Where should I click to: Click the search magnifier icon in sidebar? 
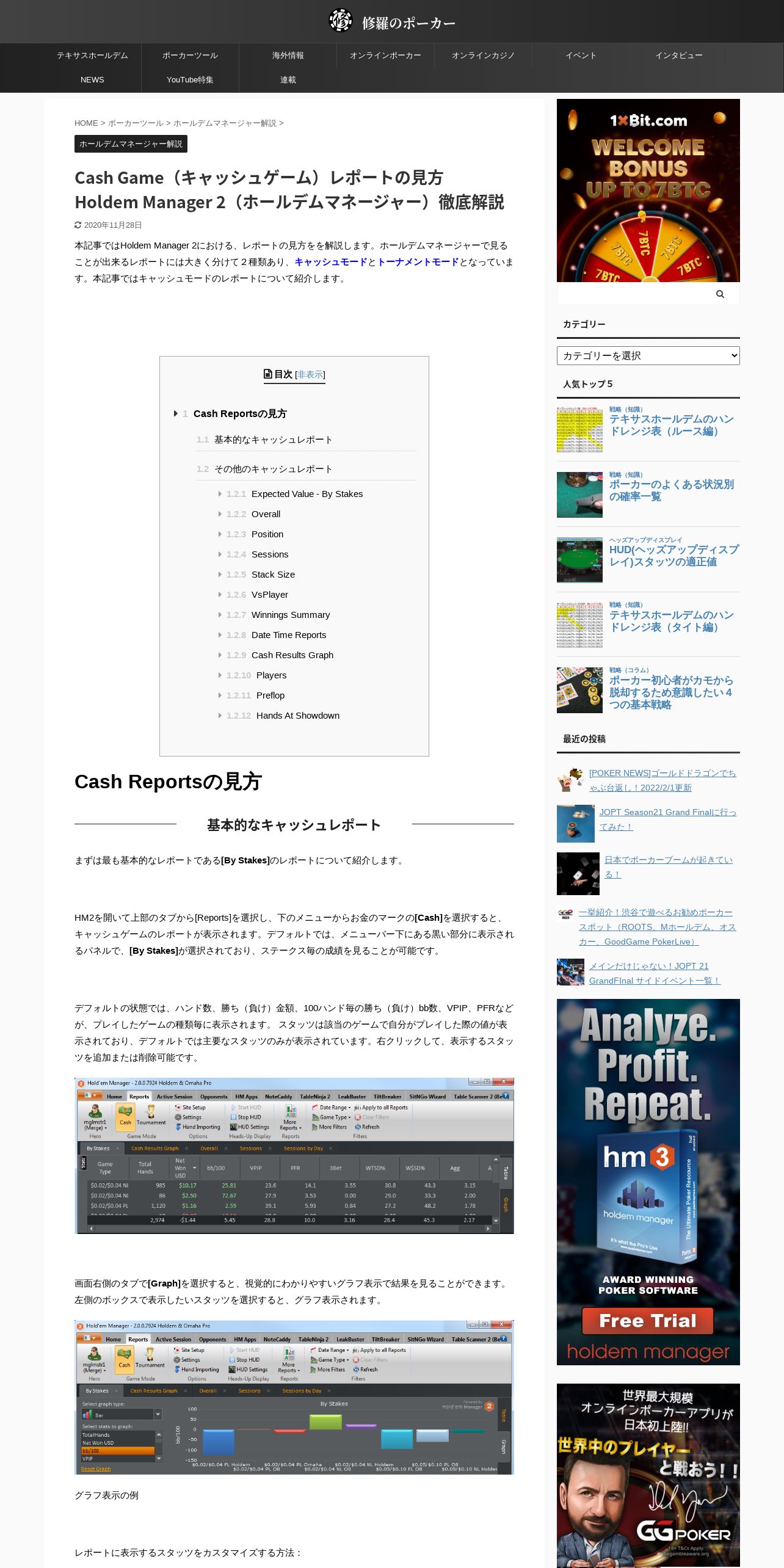720,294
